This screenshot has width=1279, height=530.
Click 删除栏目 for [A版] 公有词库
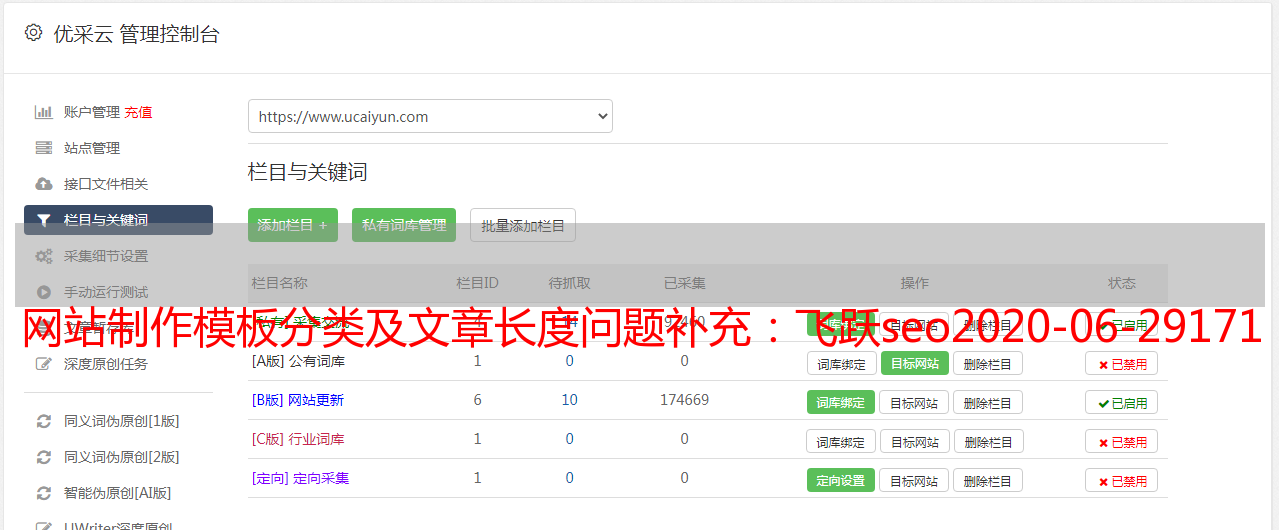[x=988, y=363]
